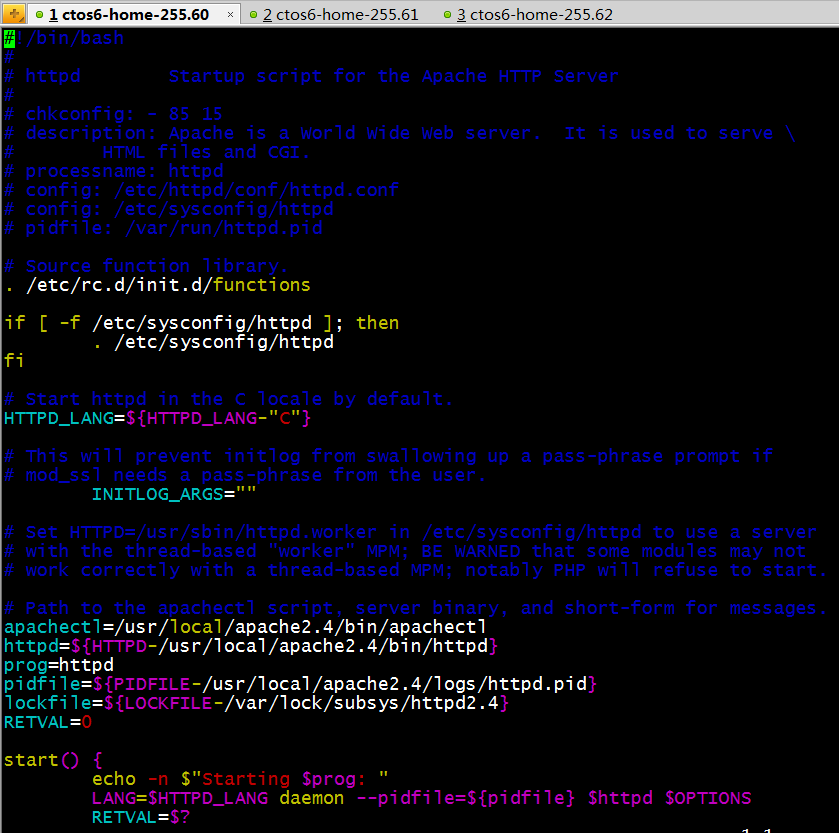Click the 'HTML files and CGI.' comment
This screenshot has height=833, width=839.
206,152
